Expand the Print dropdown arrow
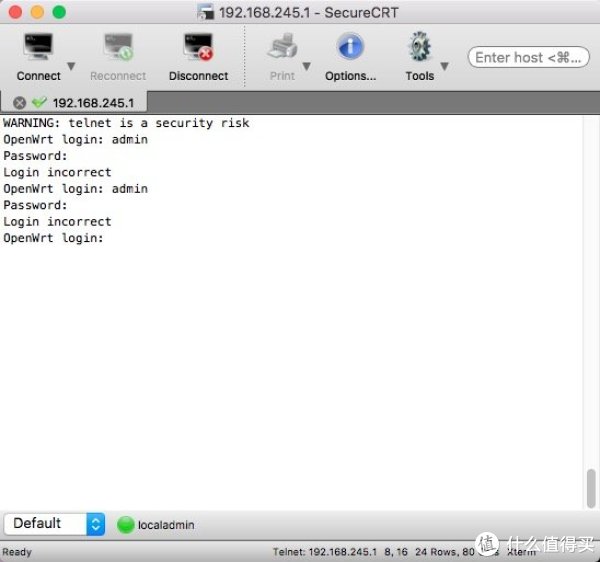The height and width of the screenshot is (562, 600). pyautogui.click(x=306, y=67)
